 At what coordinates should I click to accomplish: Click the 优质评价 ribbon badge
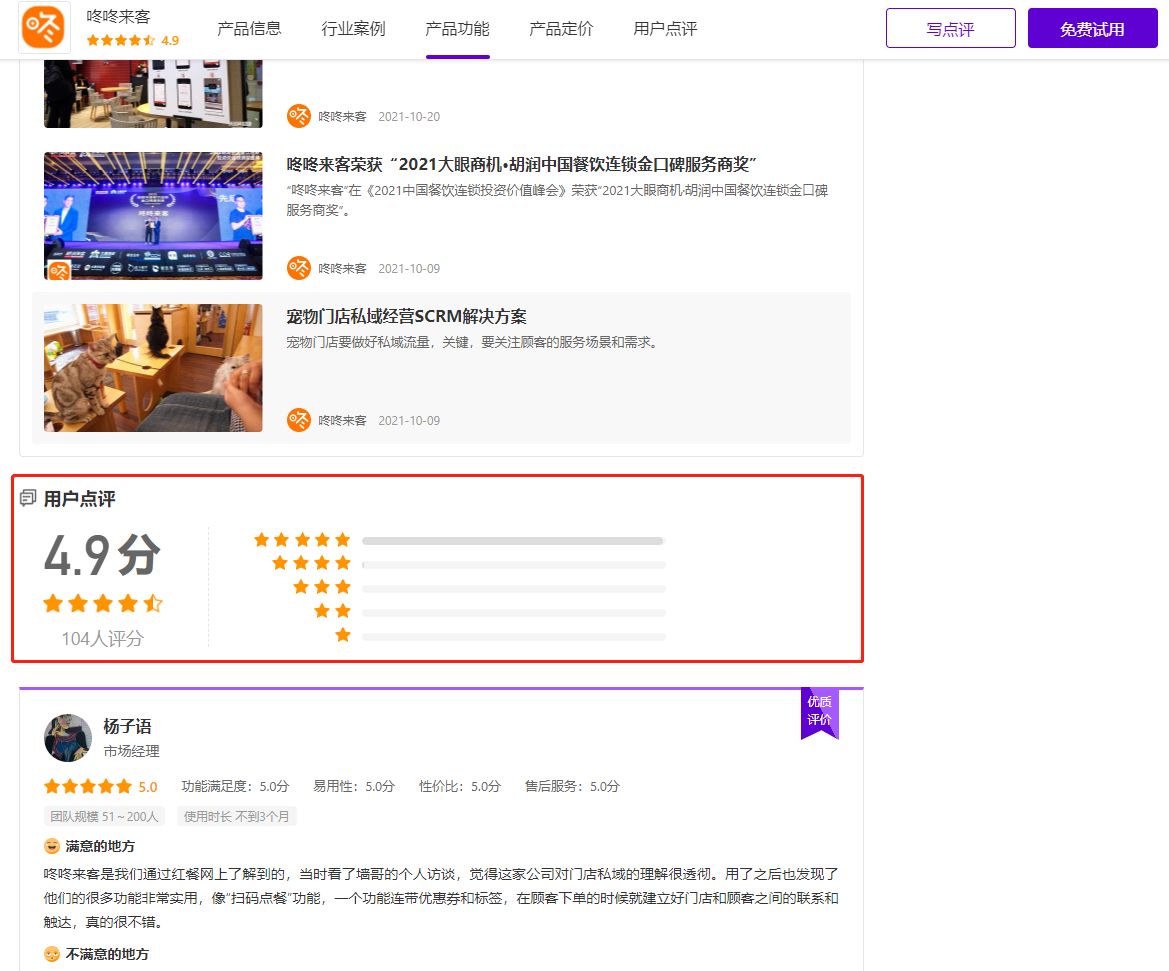click(820, 713)
